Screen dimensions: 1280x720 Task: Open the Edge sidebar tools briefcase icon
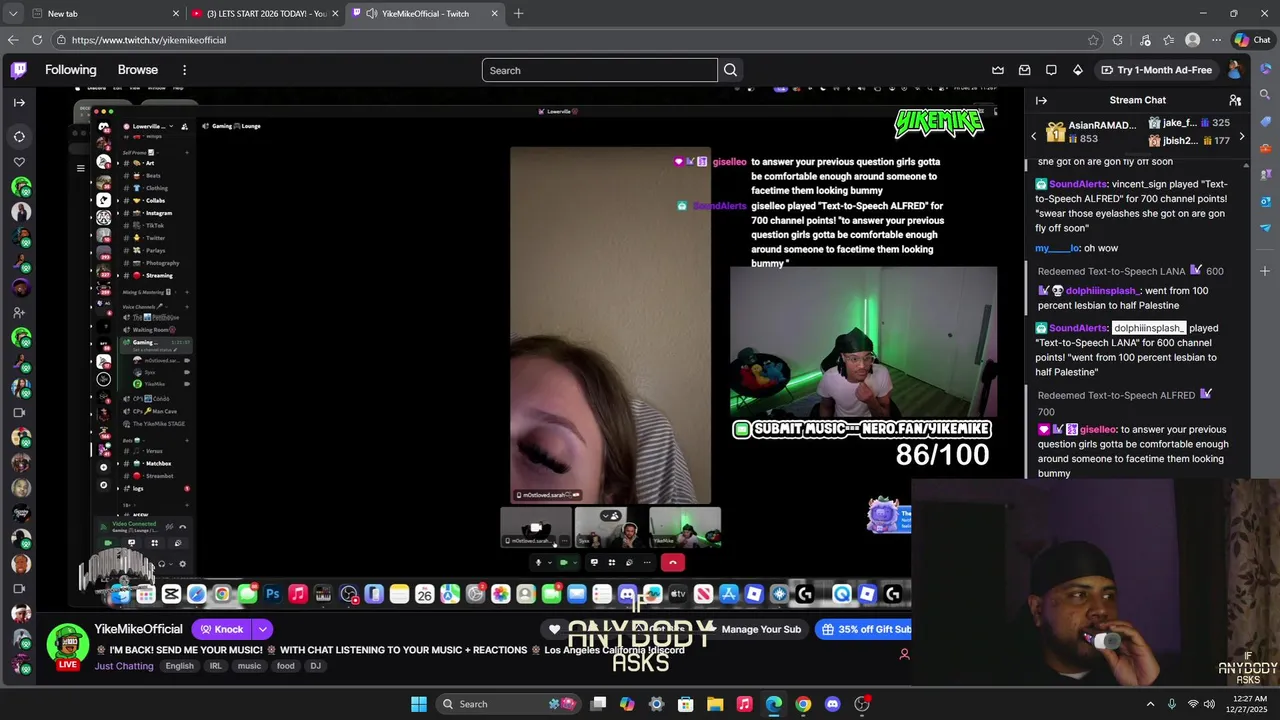1265,148
